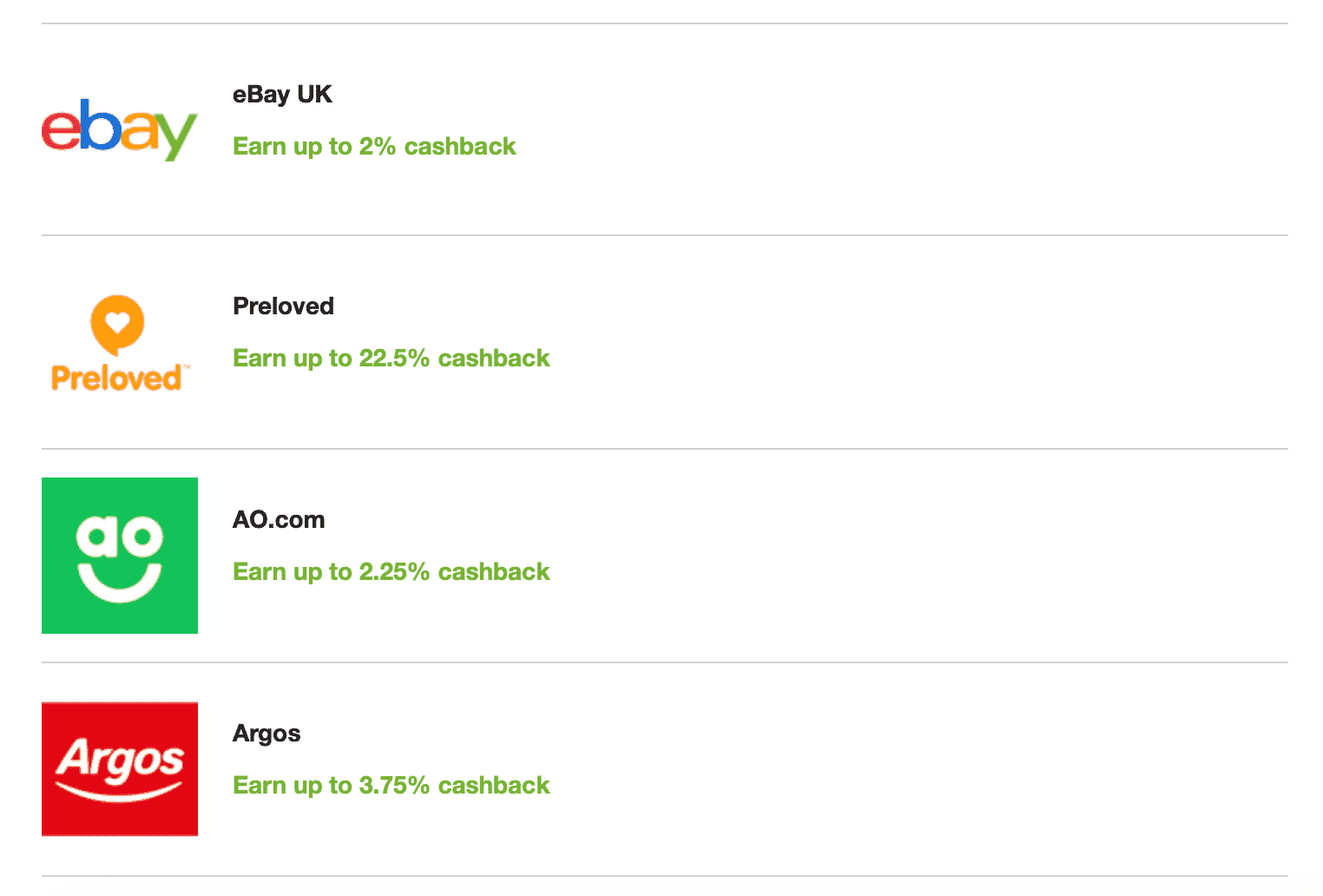The width and height of the screenshot is (1323, 896).
Task: Click the white smile curve in AO logo
Action: [120, 582]
